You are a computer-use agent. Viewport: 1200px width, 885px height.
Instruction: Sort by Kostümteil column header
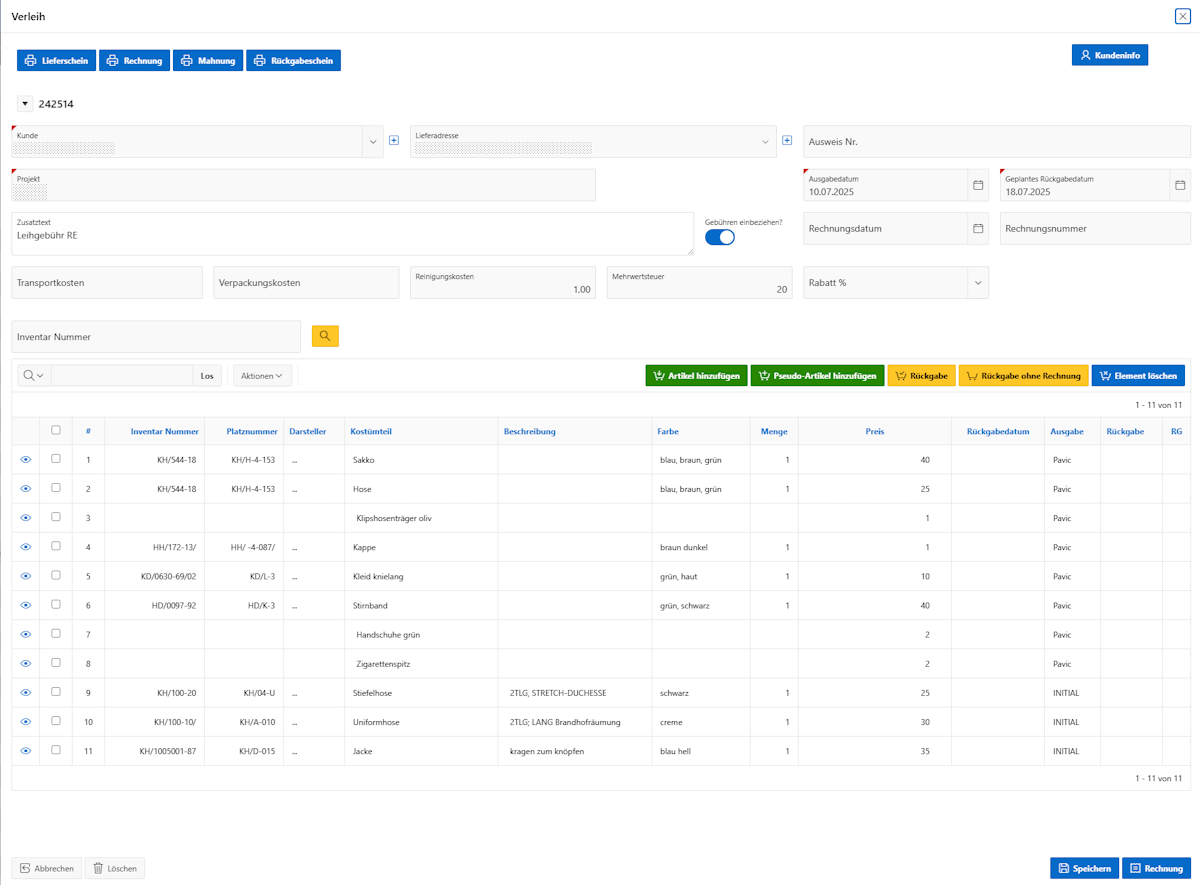click(x=371, y=432)
